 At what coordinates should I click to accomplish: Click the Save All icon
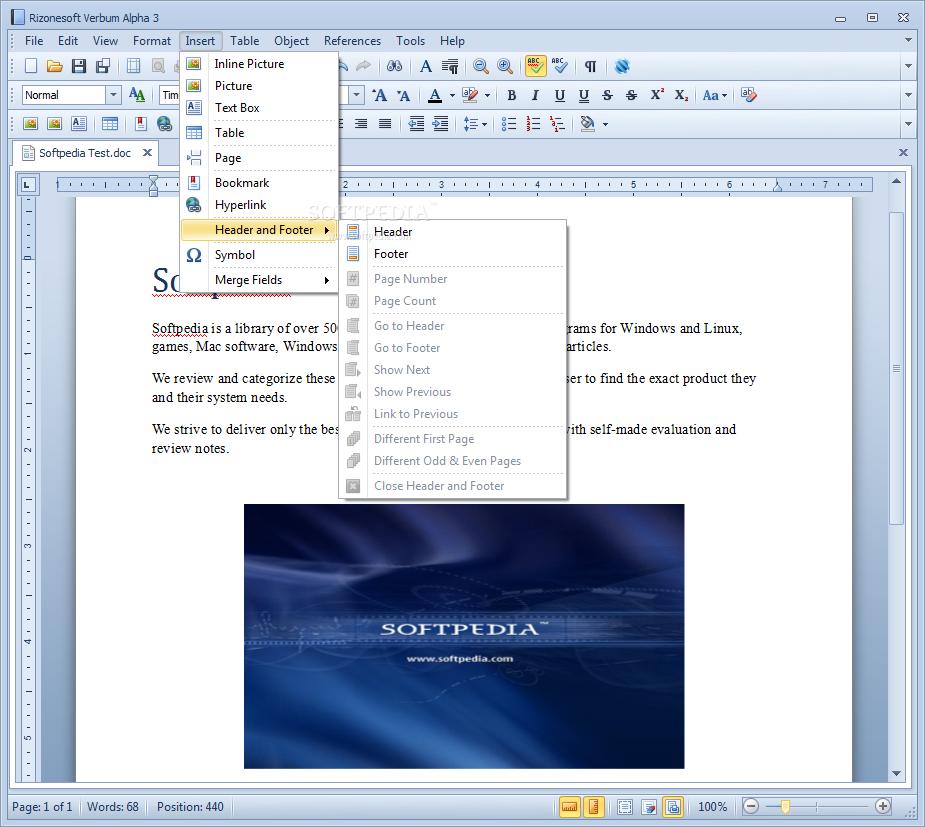pyautogui.click(x=103, y=66)
